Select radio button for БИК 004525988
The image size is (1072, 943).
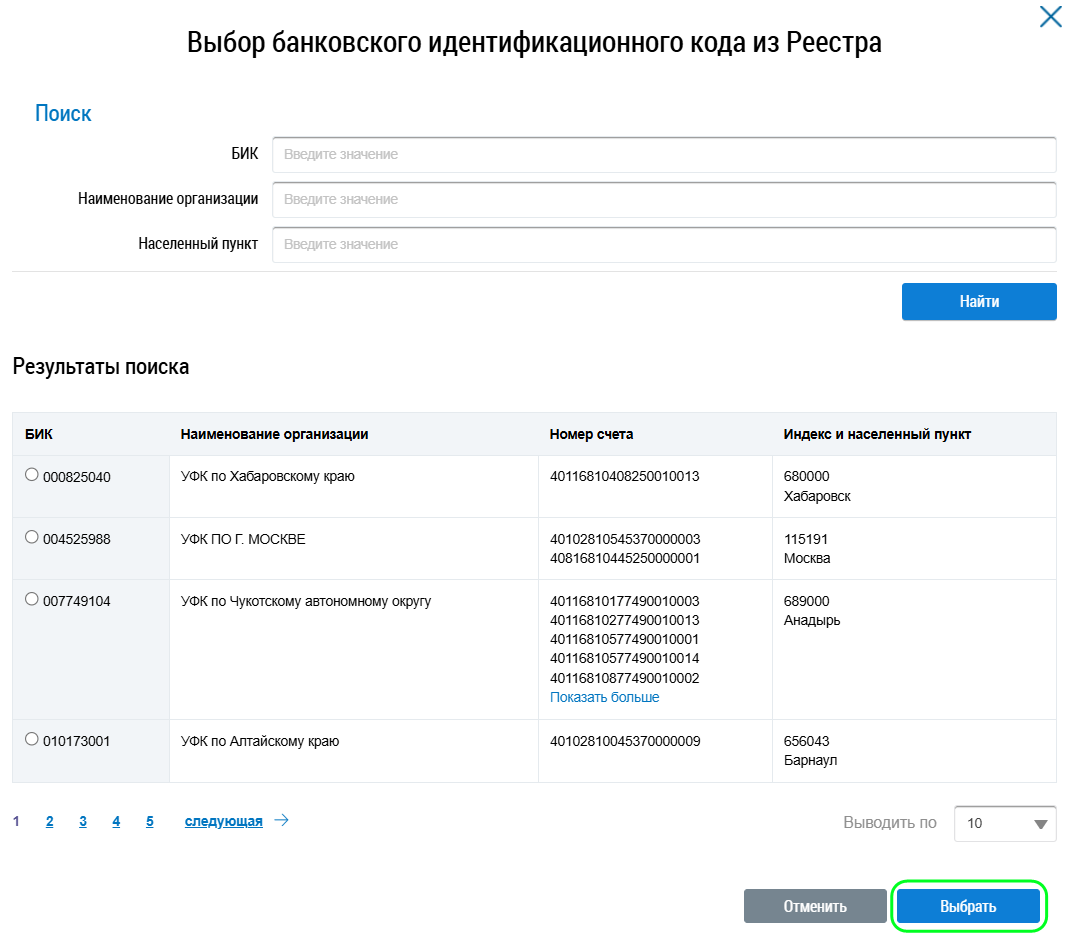(32, 538)
